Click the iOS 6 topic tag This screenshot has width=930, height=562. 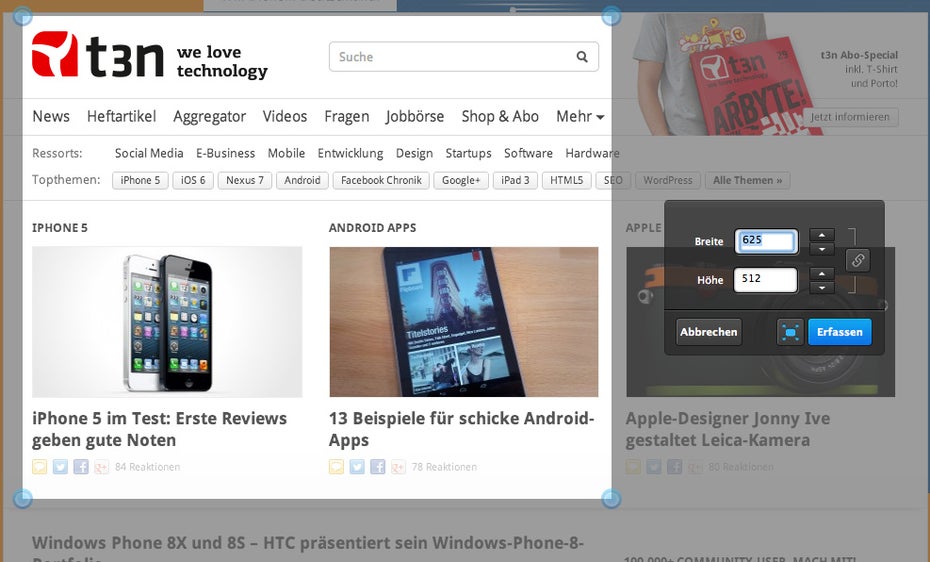pyautogui.click(x=193, y=180)
